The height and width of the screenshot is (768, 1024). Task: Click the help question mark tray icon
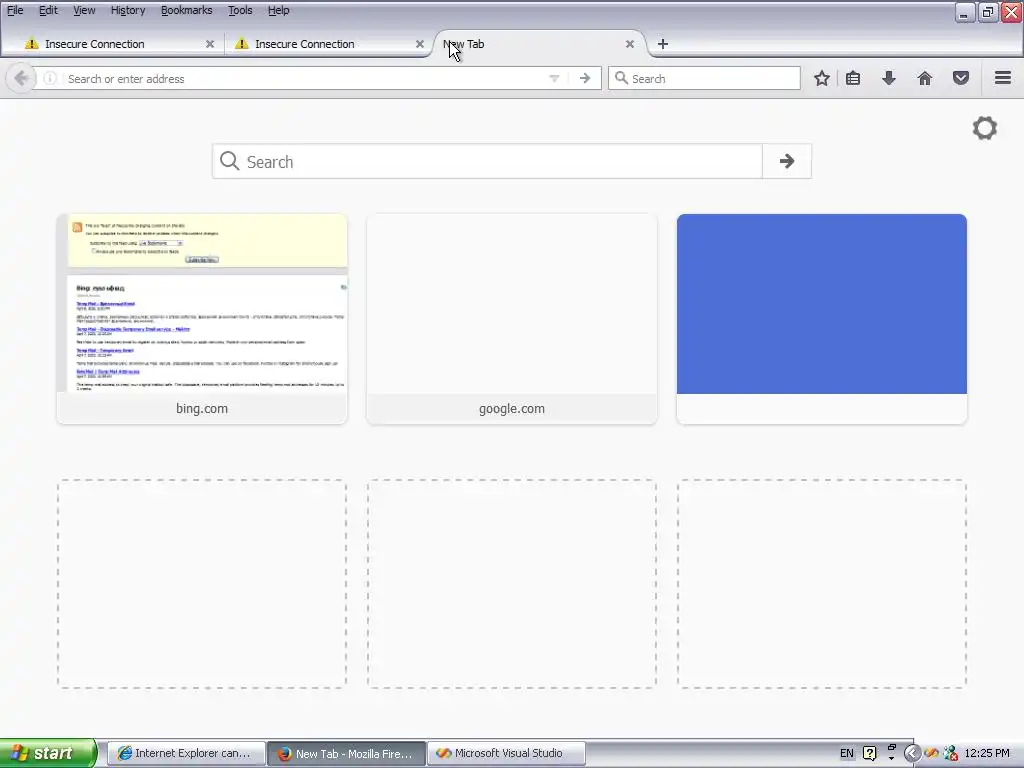click(869, 753)
